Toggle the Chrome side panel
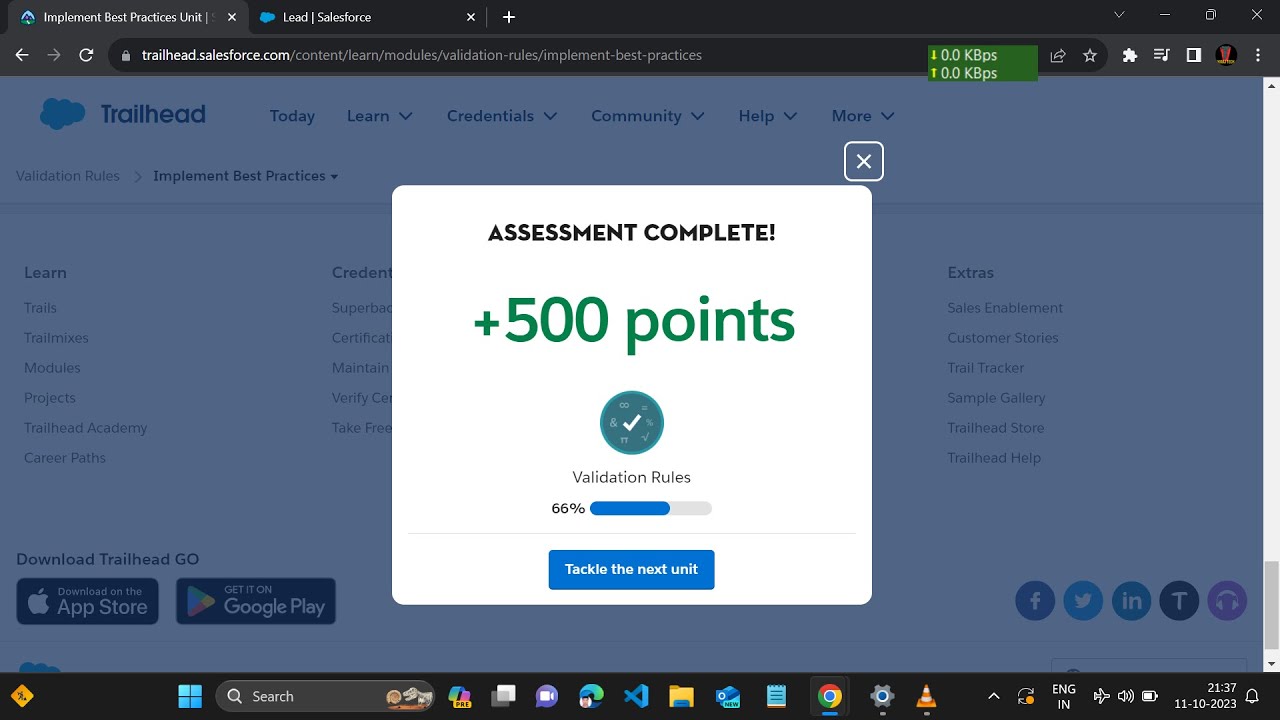 tap(1193, 56)
